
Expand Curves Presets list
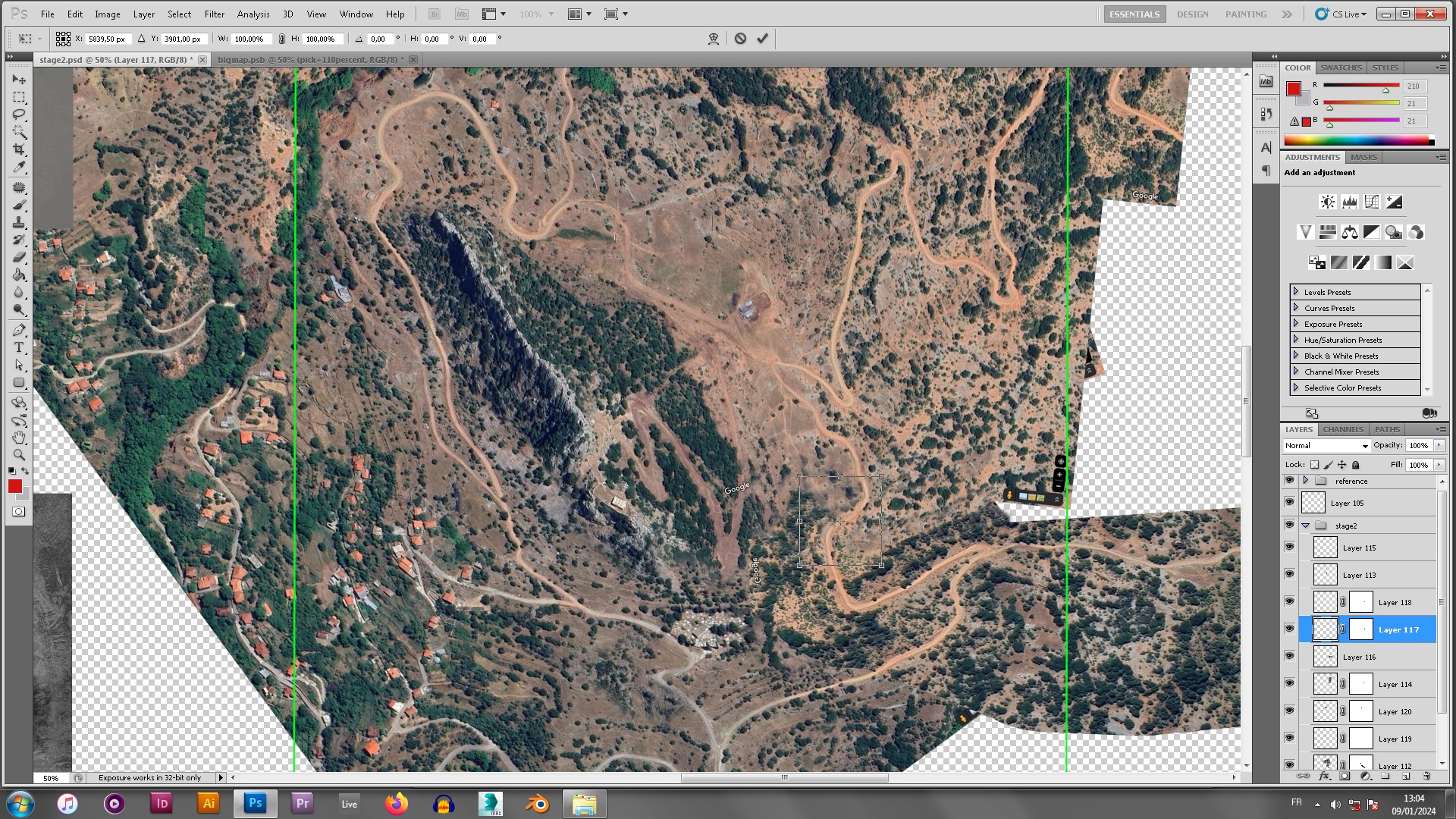[1296, 308]
